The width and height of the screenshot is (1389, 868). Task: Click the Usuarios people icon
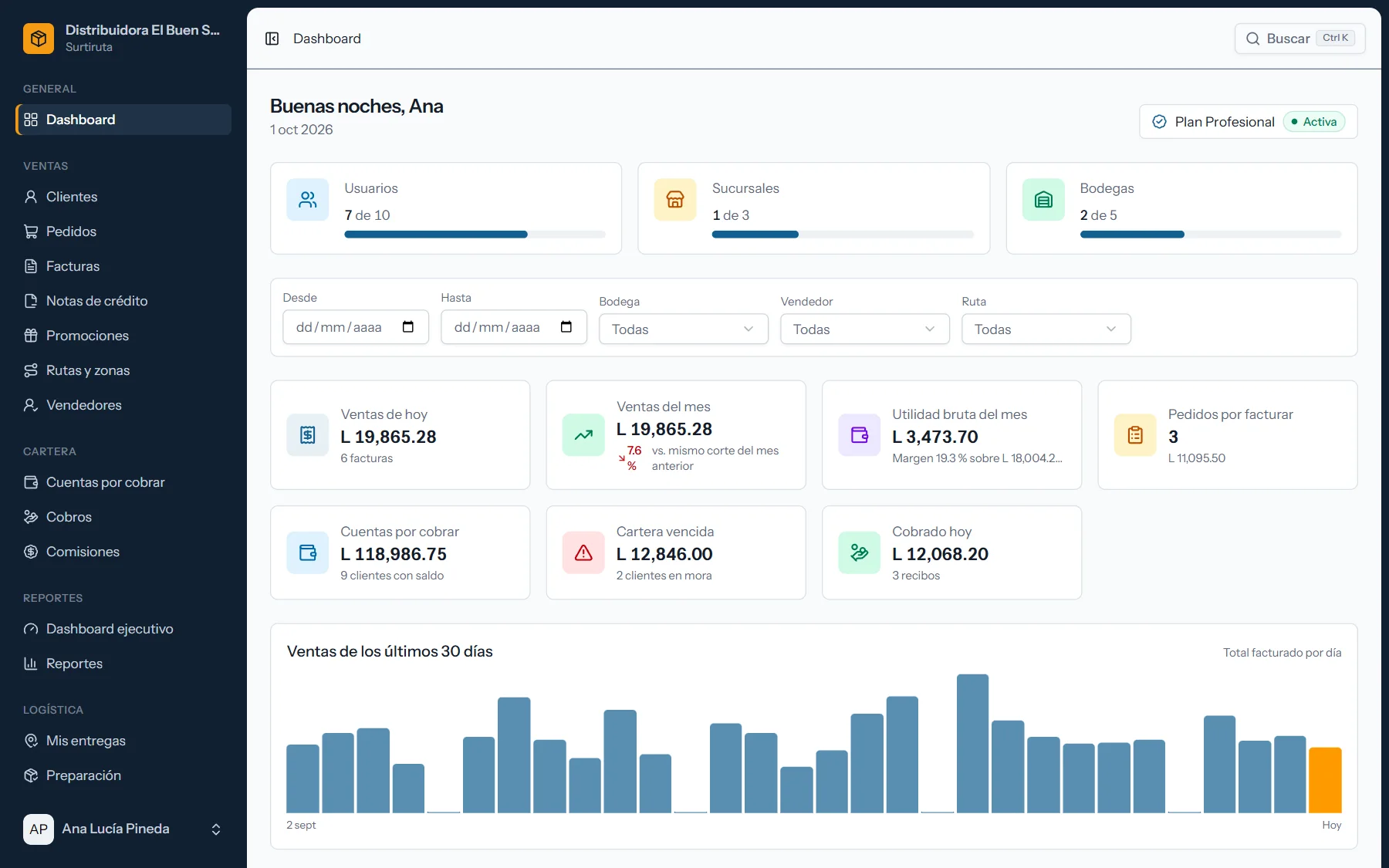pyautogui.click(x=308, y=200)
